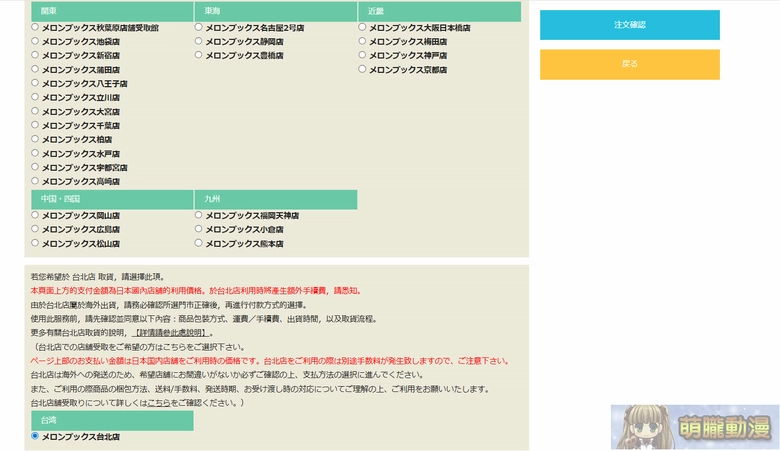Click the 近畿 region header

click(x=439, y=11)
